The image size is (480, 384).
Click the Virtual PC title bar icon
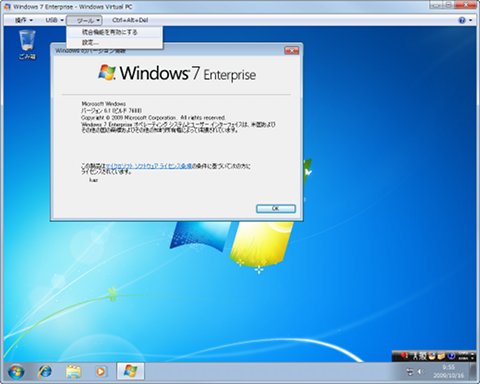click(x=7, y=7)
